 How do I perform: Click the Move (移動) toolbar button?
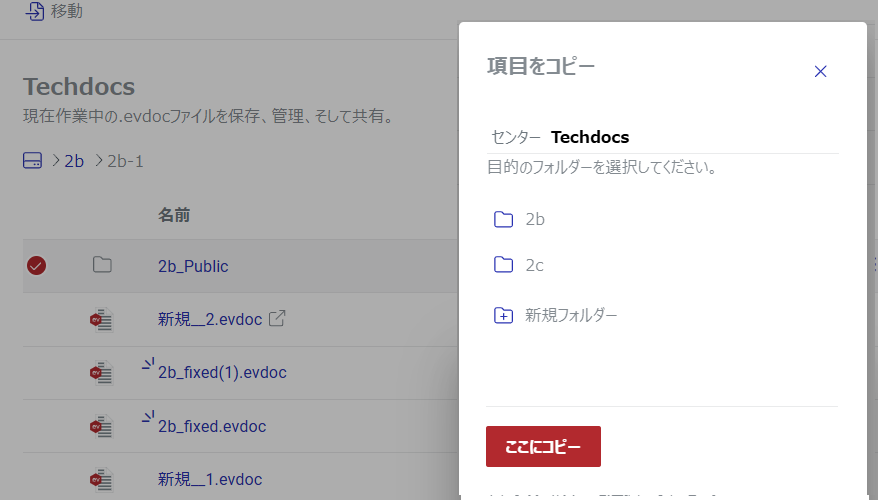(x=54, y=11)
